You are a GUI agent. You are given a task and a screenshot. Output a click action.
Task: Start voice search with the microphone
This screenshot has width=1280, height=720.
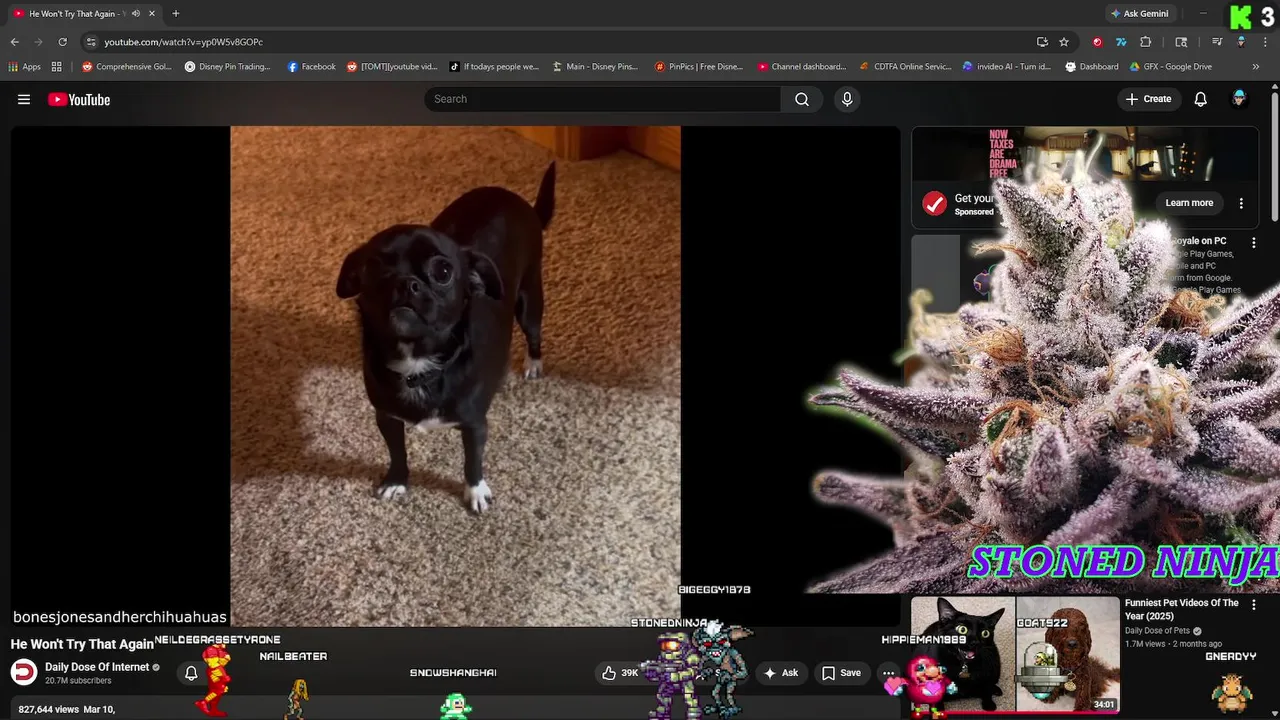tap(847, 99)
